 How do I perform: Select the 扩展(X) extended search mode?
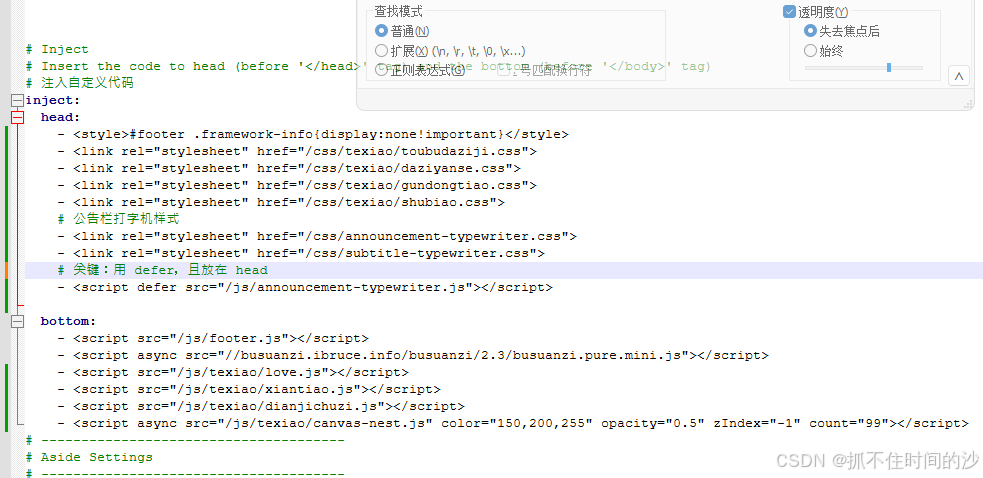click(381, 50)
